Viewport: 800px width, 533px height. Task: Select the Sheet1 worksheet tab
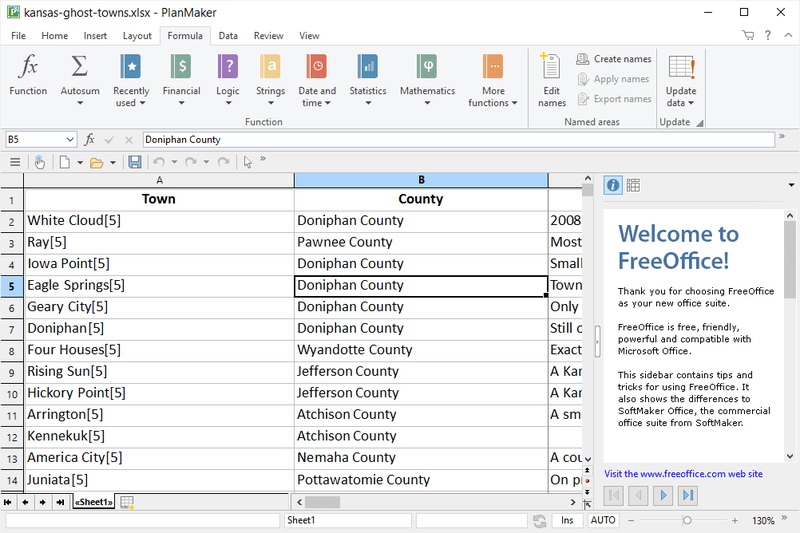93,502
